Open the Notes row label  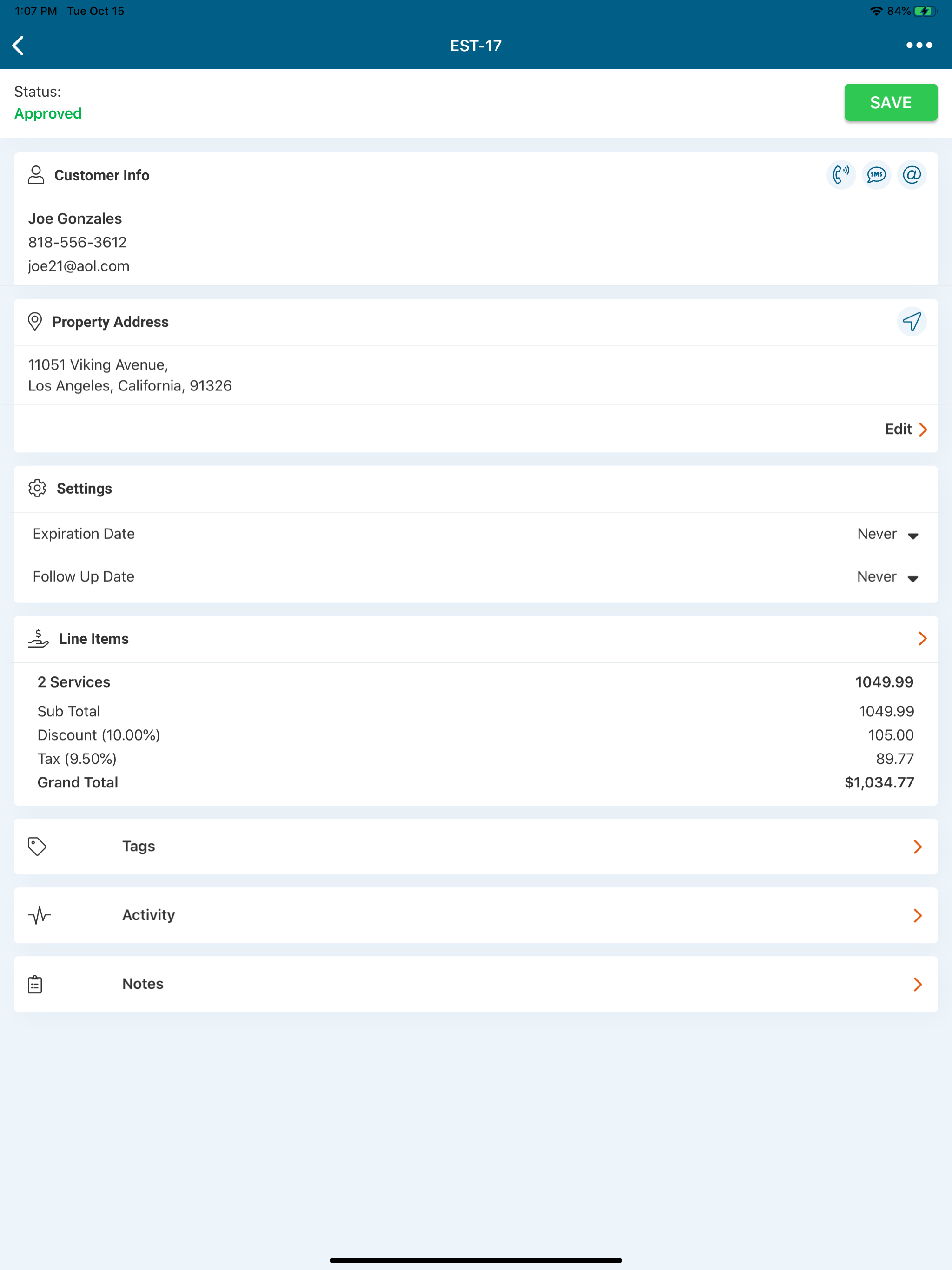[x=143, y=984]
